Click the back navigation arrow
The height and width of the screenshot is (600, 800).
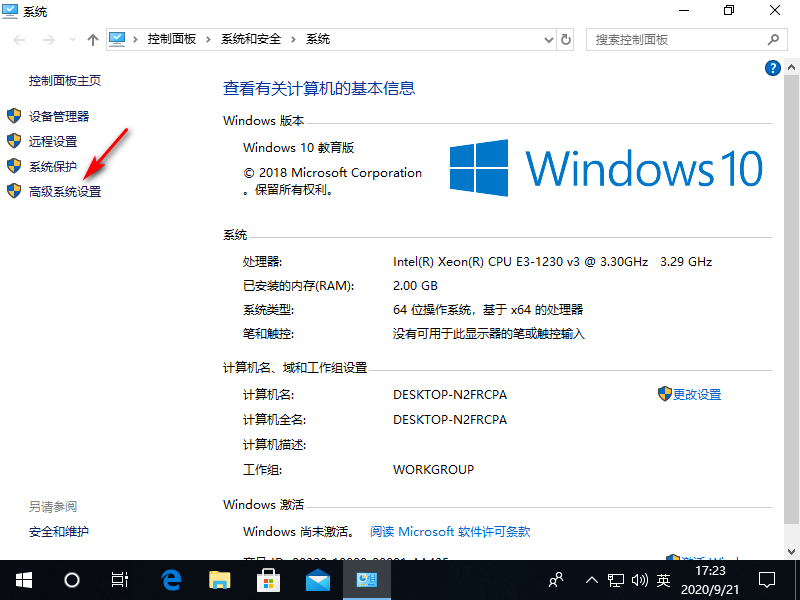[21, 40]
